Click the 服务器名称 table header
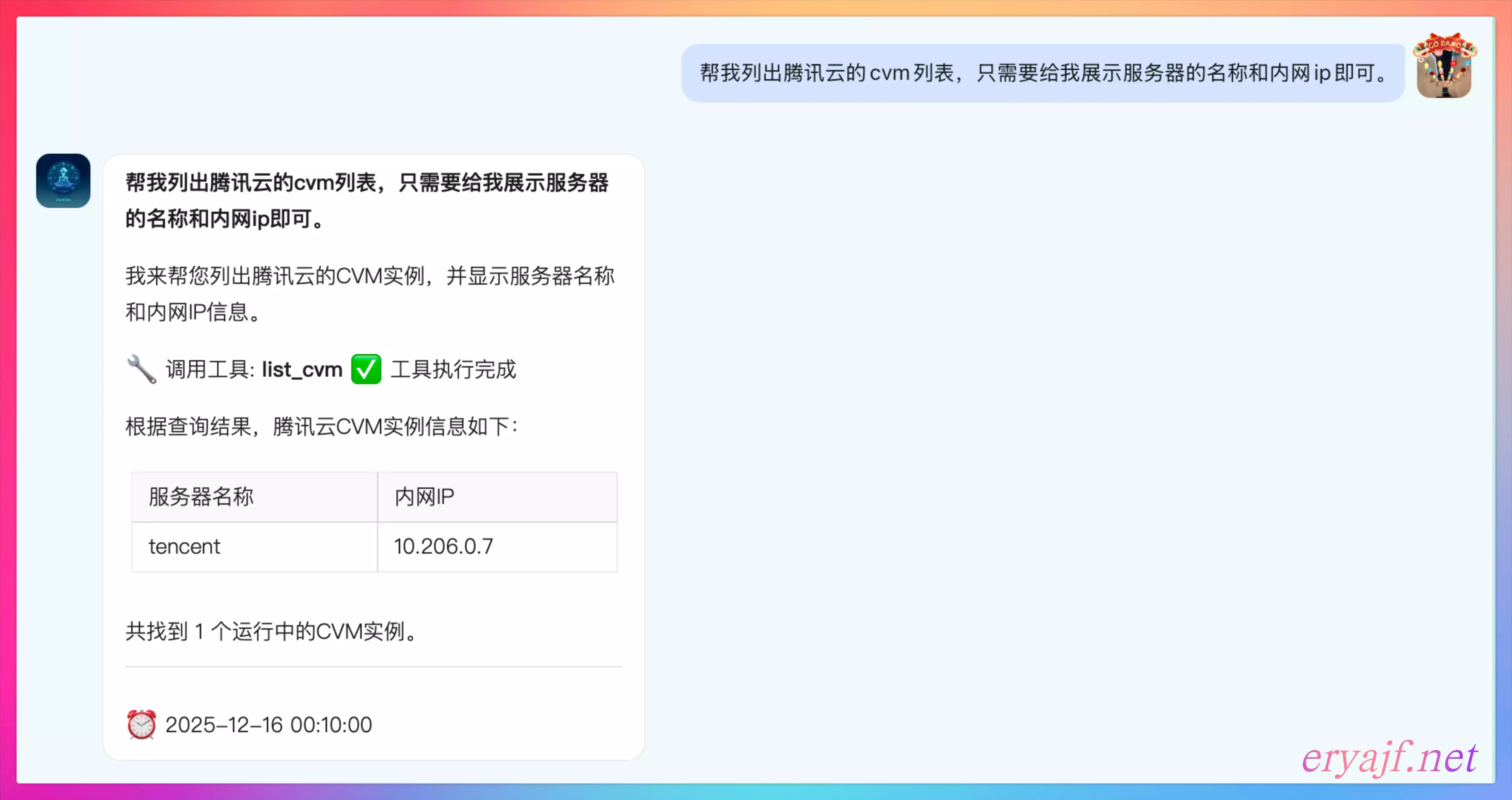Image resolution: width=1512 pixels, height=800 pixels. [x=201, y=497]
